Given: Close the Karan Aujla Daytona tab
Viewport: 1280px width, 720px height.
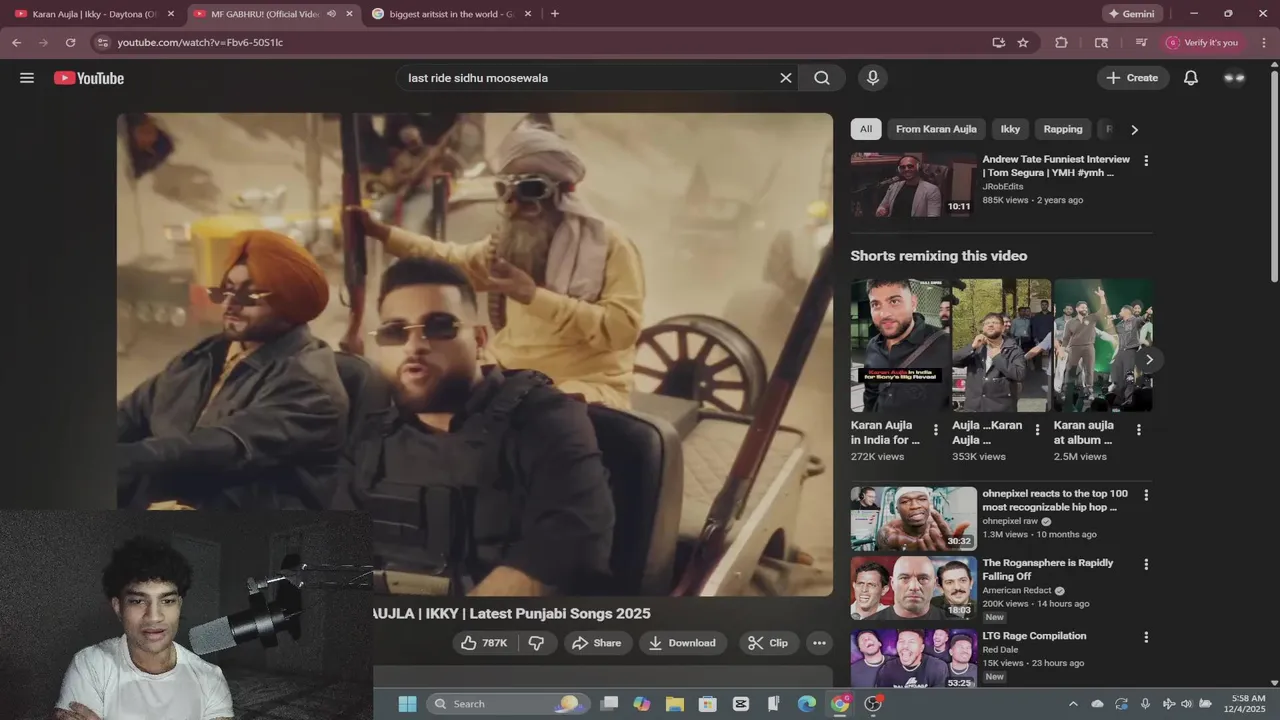Looking at the screenshot, I should [170, 14].
